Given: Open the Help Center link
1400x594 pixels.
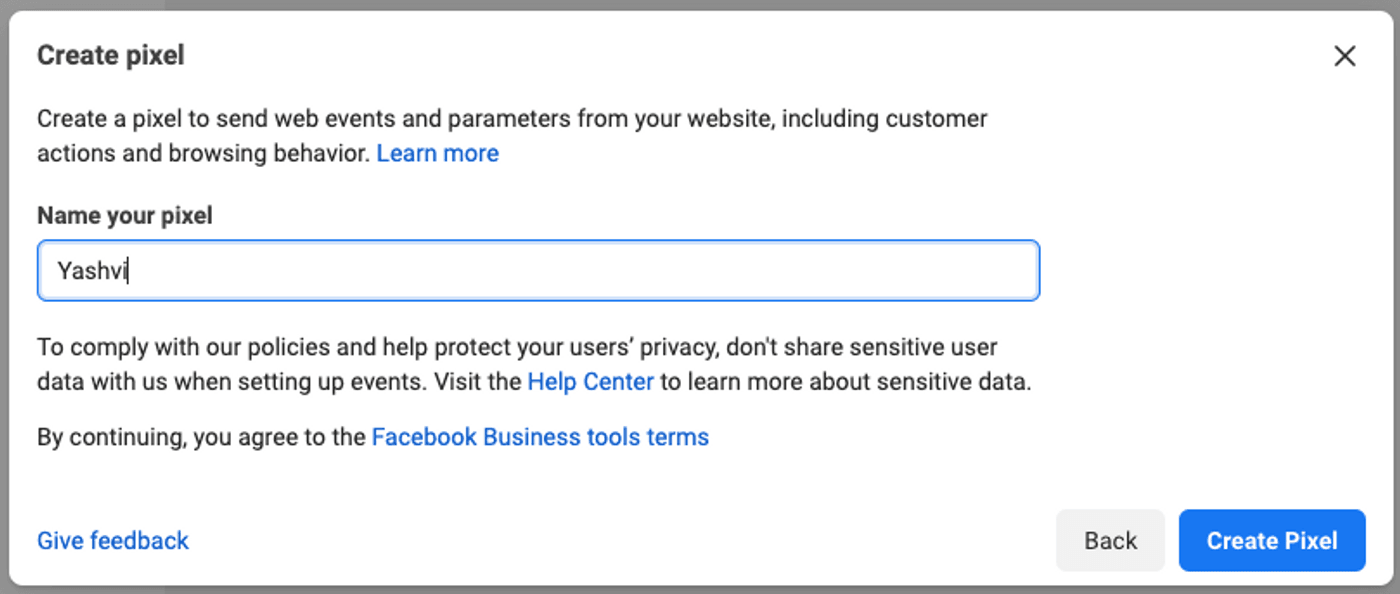Looking at the screenshot, I should tap(590, 381).
